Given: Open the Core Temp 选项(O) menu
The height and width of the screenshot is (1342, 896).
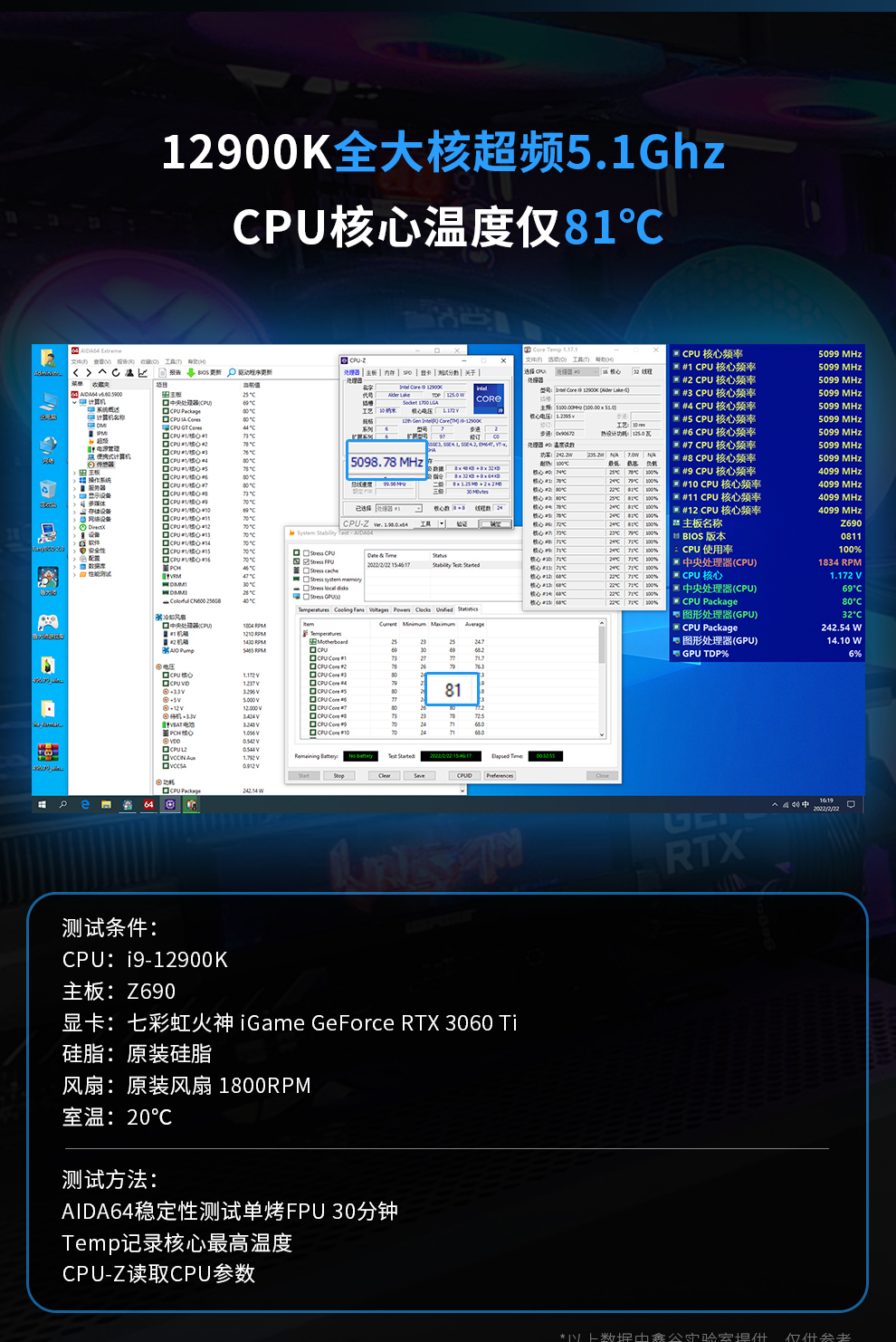Looking at the screenshot, I should click(557, 359).
